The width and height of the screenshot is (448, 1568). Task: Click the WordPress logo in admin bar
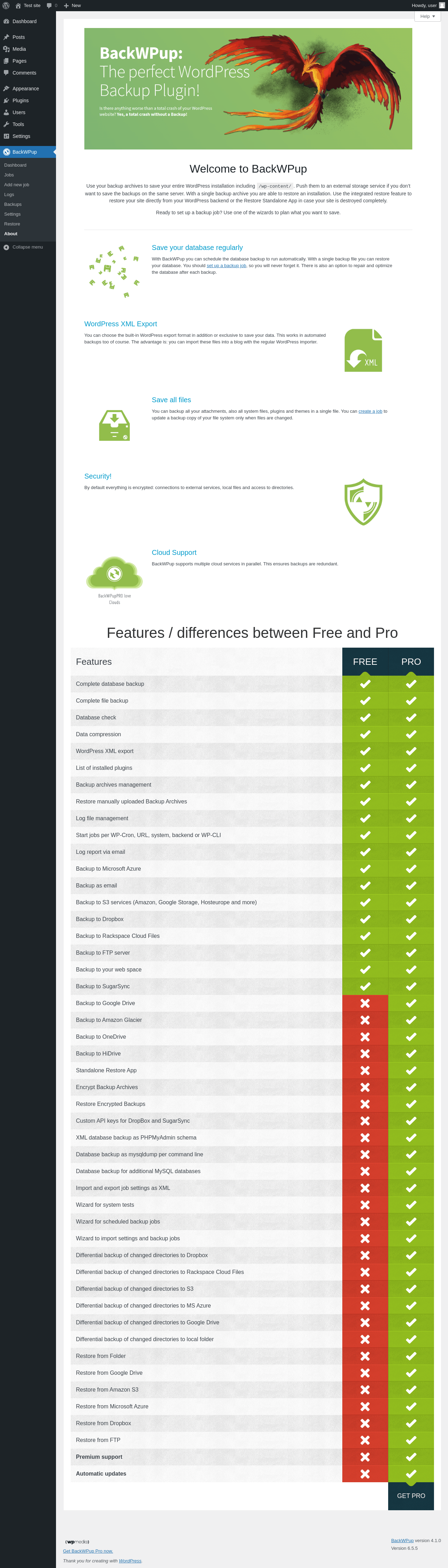(6, 6)
